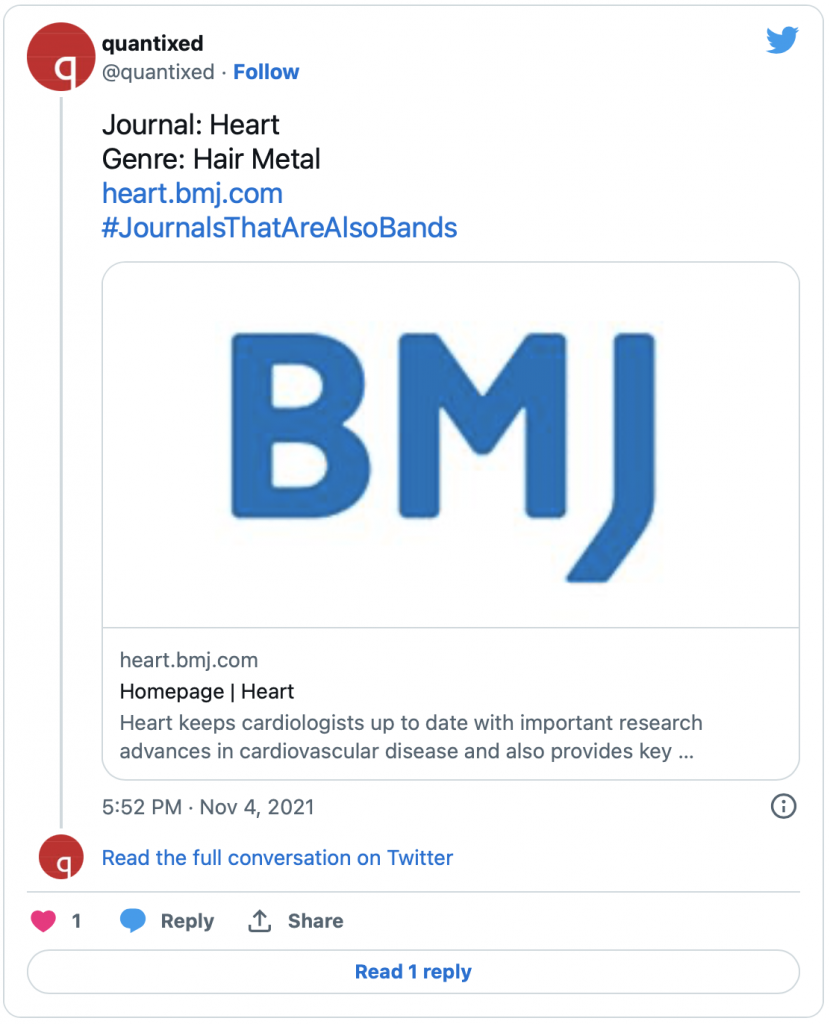The height and width of the screenshot is (1024, 830).
Task: Click the @quantixed handle
Action: click(x=158, y=72)
